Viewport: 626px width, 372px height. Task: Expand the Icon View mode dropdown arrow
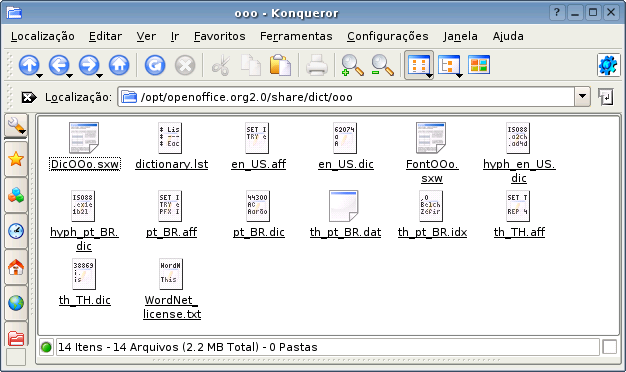coord(429,75)
